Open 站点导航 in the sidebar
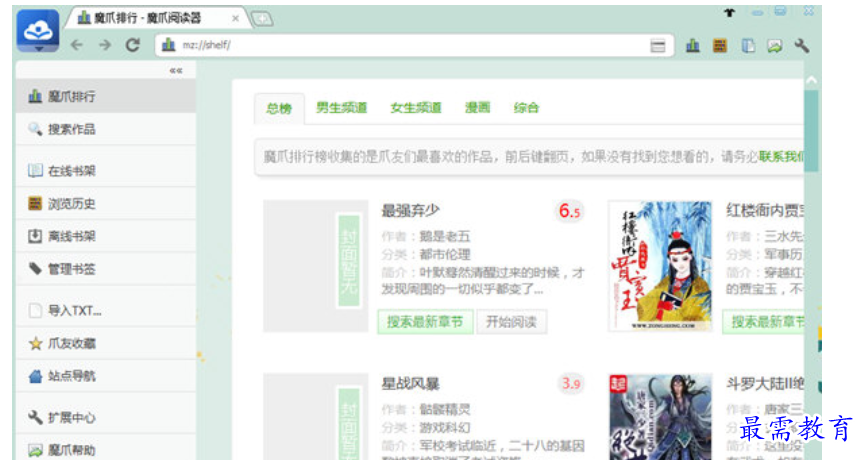This screenshot has height=460, width=861. tap(106, 376)
